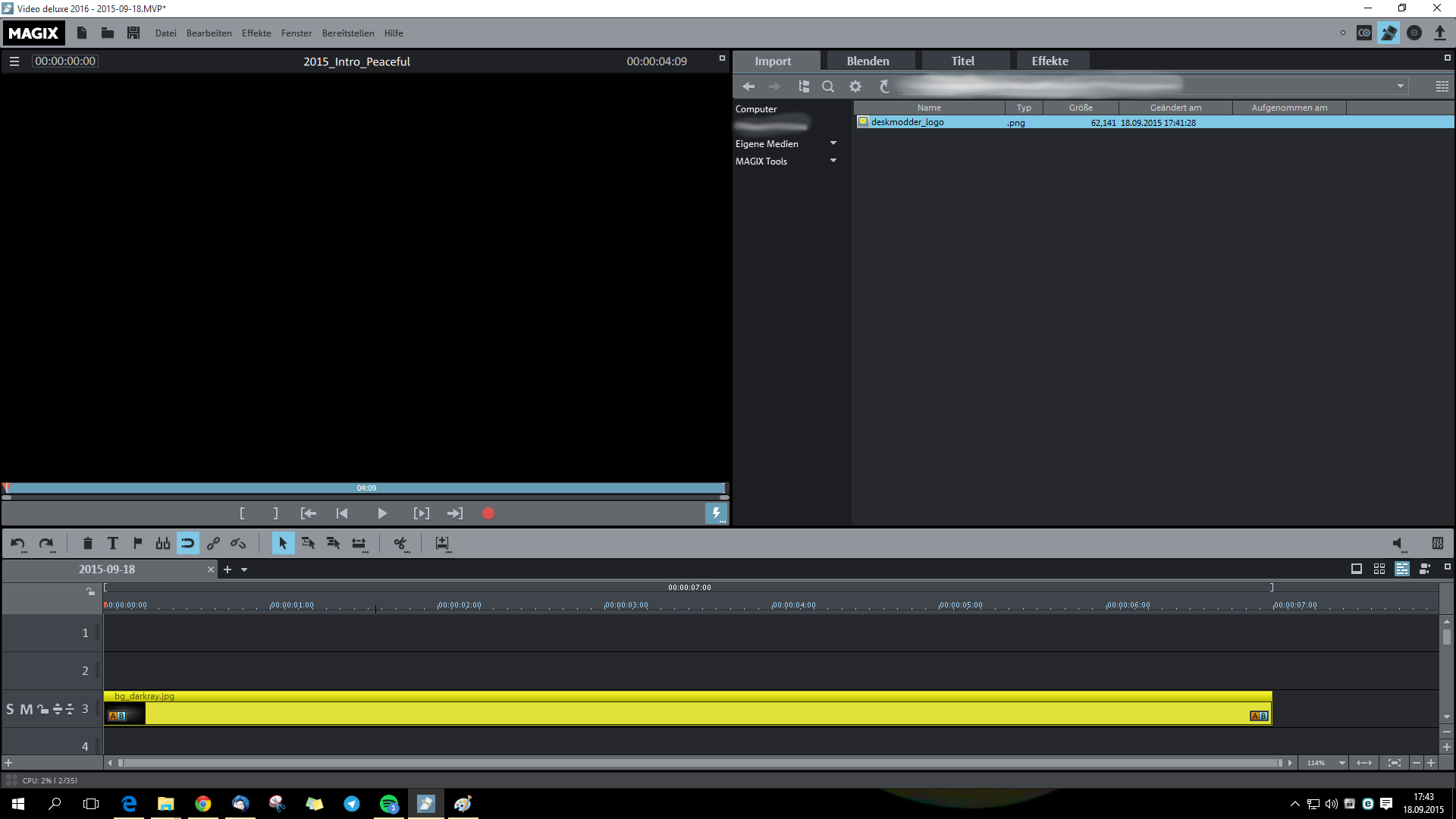Click the refresh arrow in Import toolbar

click(884, 86)
